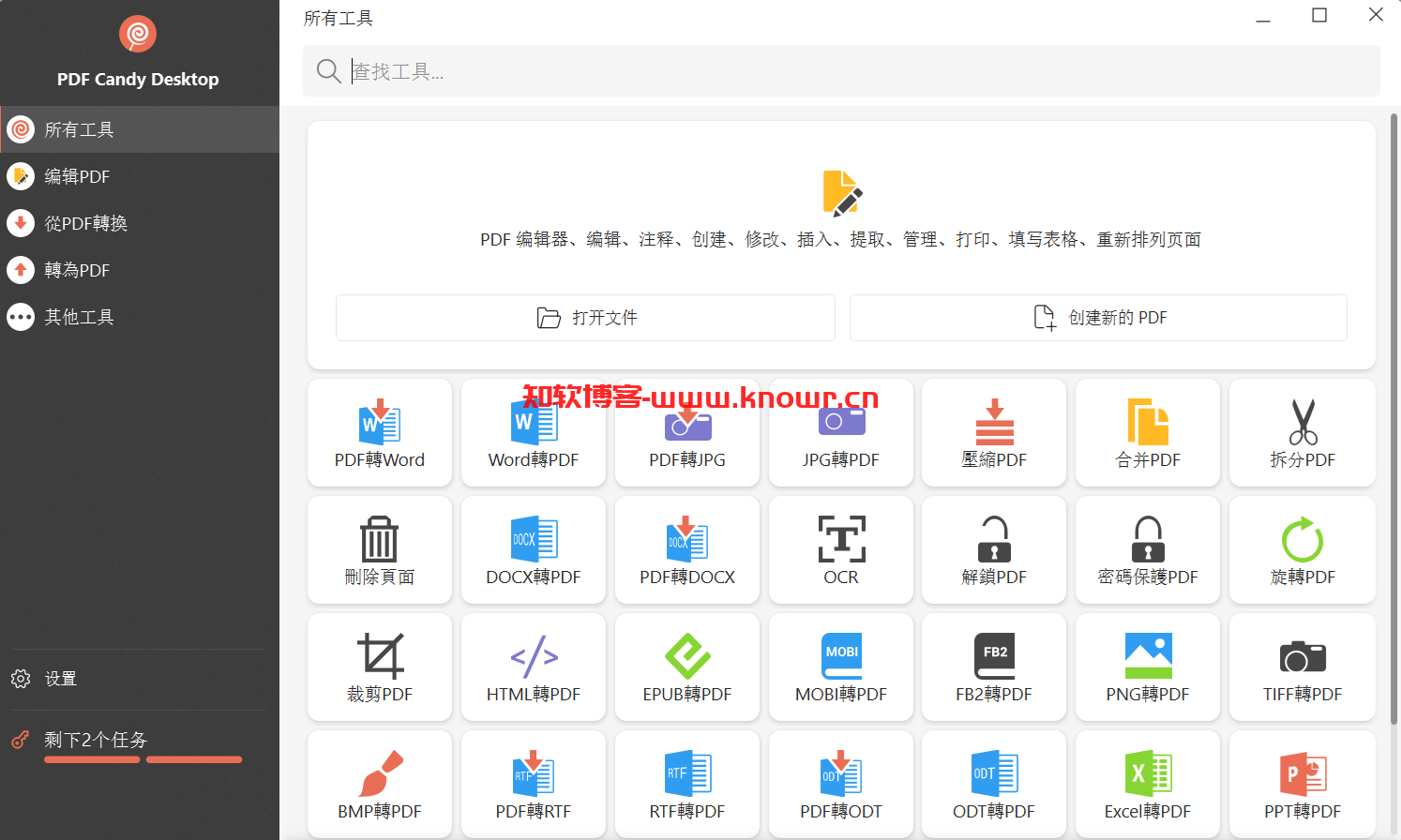Select 從PDF轉換 in the sidebar
The image size is (1401, 840).
tap(140, 223)
